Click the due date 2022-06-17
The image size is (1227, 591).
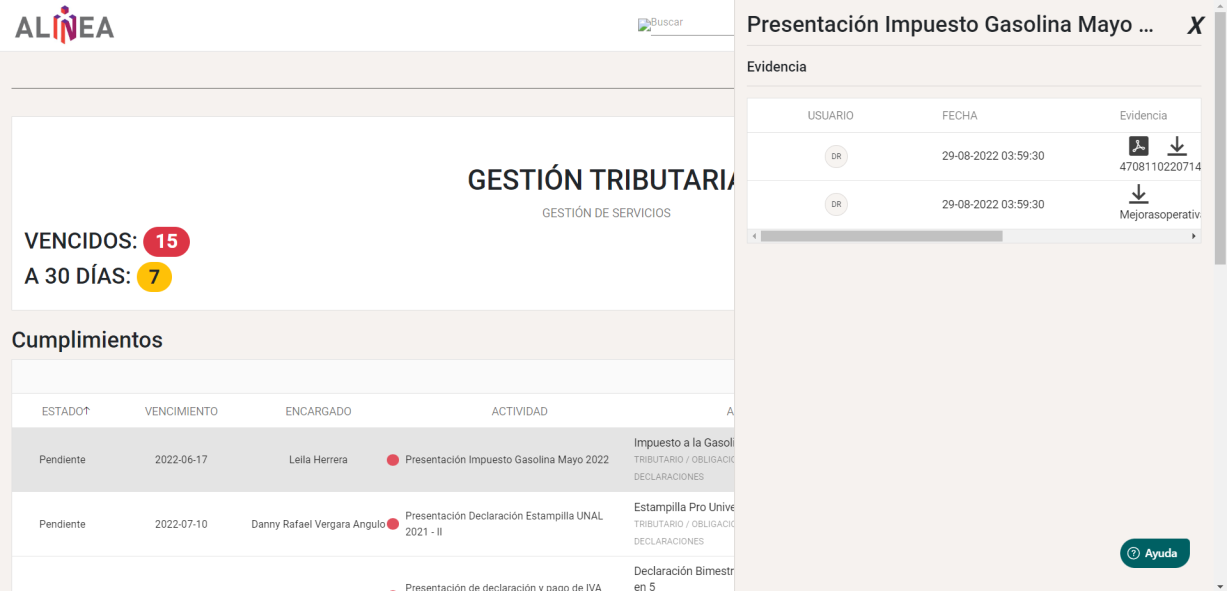point(181,460)
